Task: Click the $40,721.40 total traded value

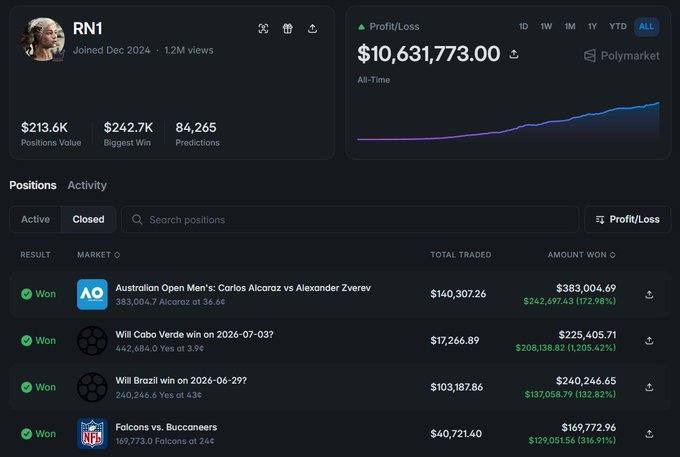Action: [x=456, y=434]
